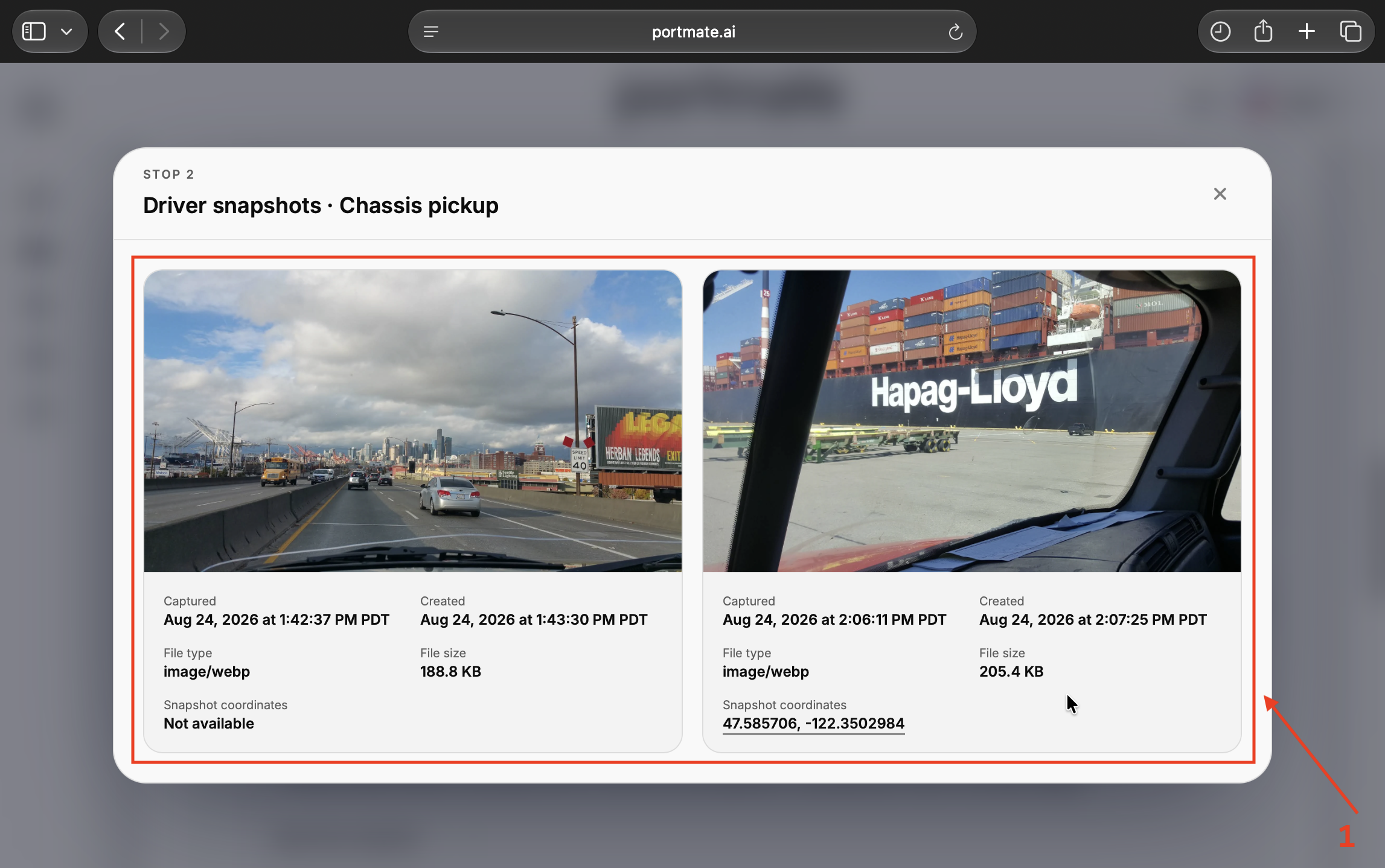This screenshot has width=1385, height=868.
Task: Open the Share menu
Action: coord(1263,31)
